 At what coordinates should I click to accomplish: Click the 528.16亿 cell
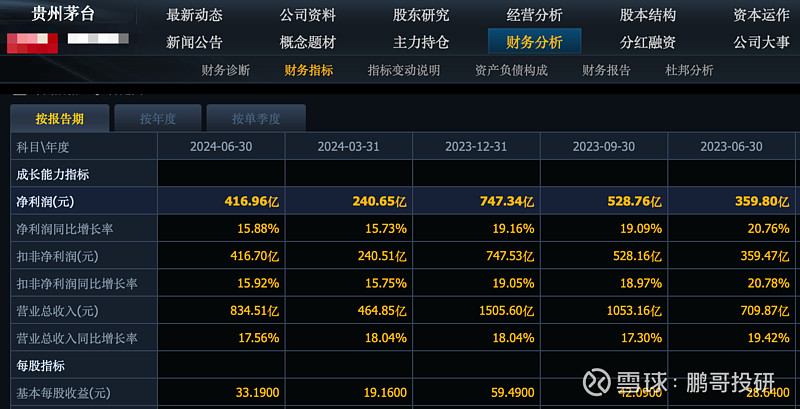coord(635,257)
